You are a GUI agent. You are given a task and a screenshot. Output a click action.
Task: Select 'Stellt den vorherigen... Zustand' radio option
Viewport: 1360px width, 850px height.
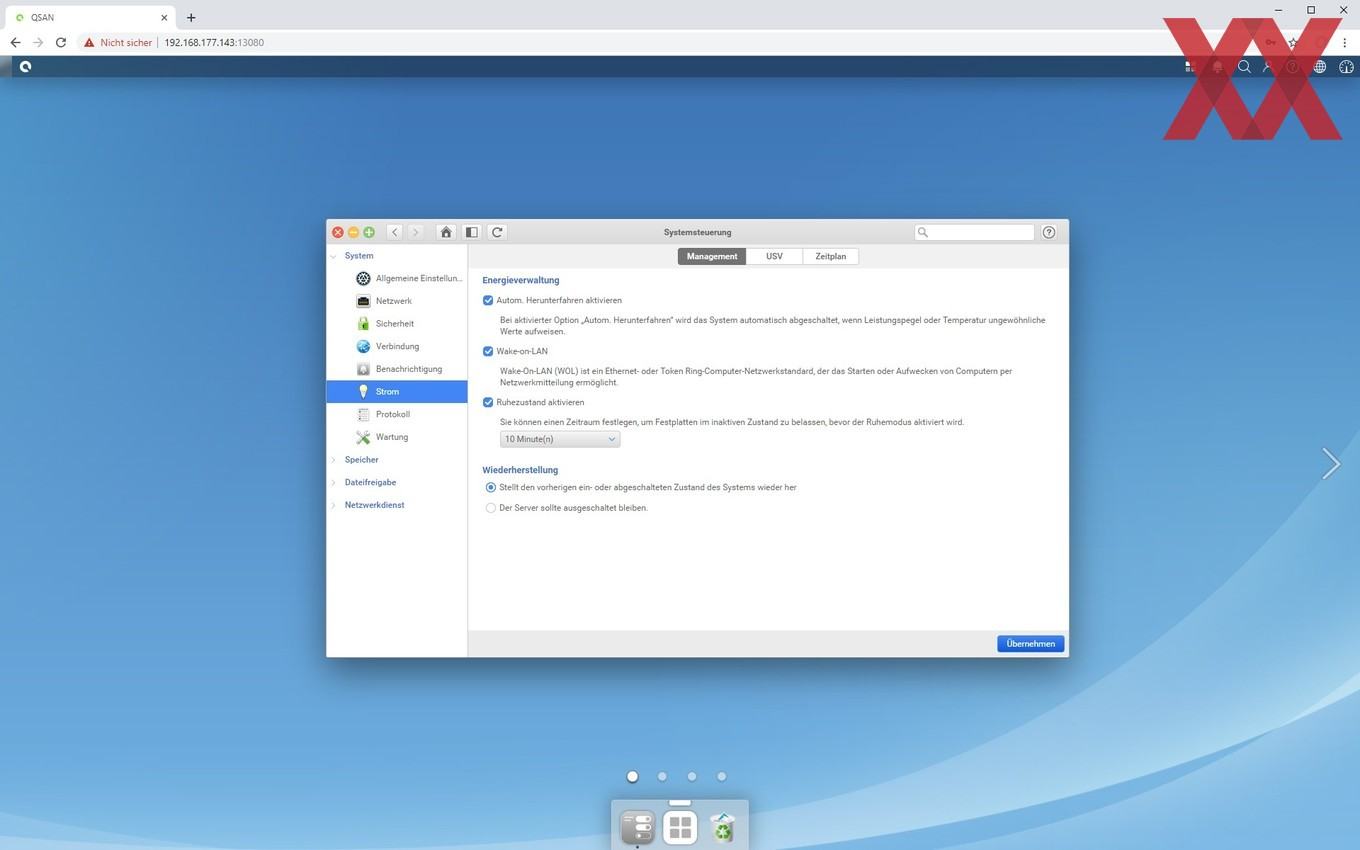point(490,487)
